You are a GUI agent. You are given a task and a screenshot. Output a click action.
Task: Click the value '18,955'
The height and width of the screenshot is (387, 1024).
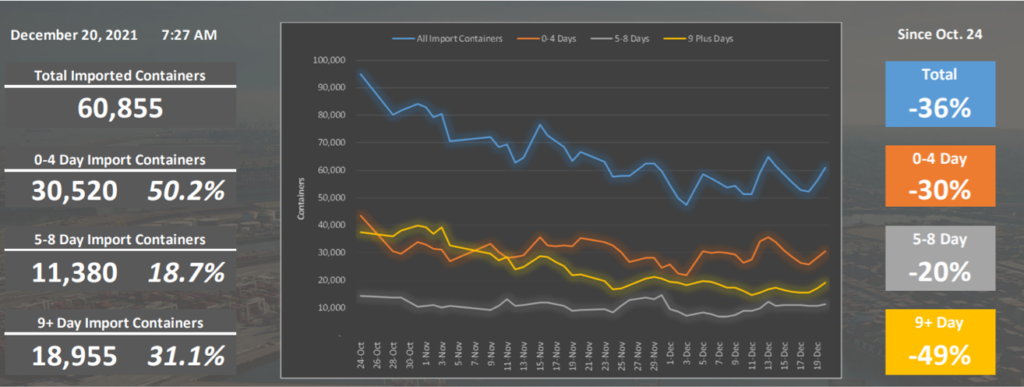point(75,356)
